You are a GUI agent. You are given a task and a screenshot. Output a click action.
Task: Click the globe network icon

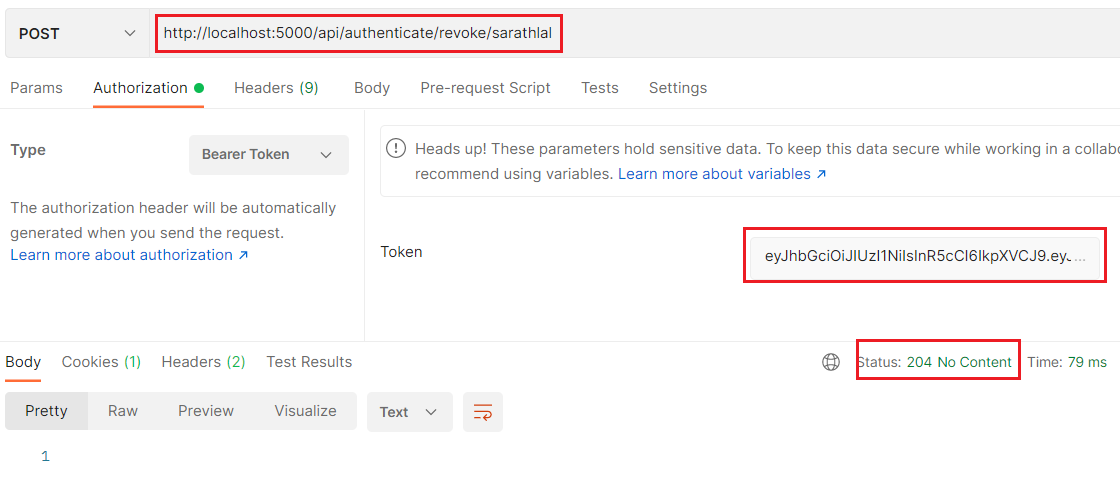(831, 362)
